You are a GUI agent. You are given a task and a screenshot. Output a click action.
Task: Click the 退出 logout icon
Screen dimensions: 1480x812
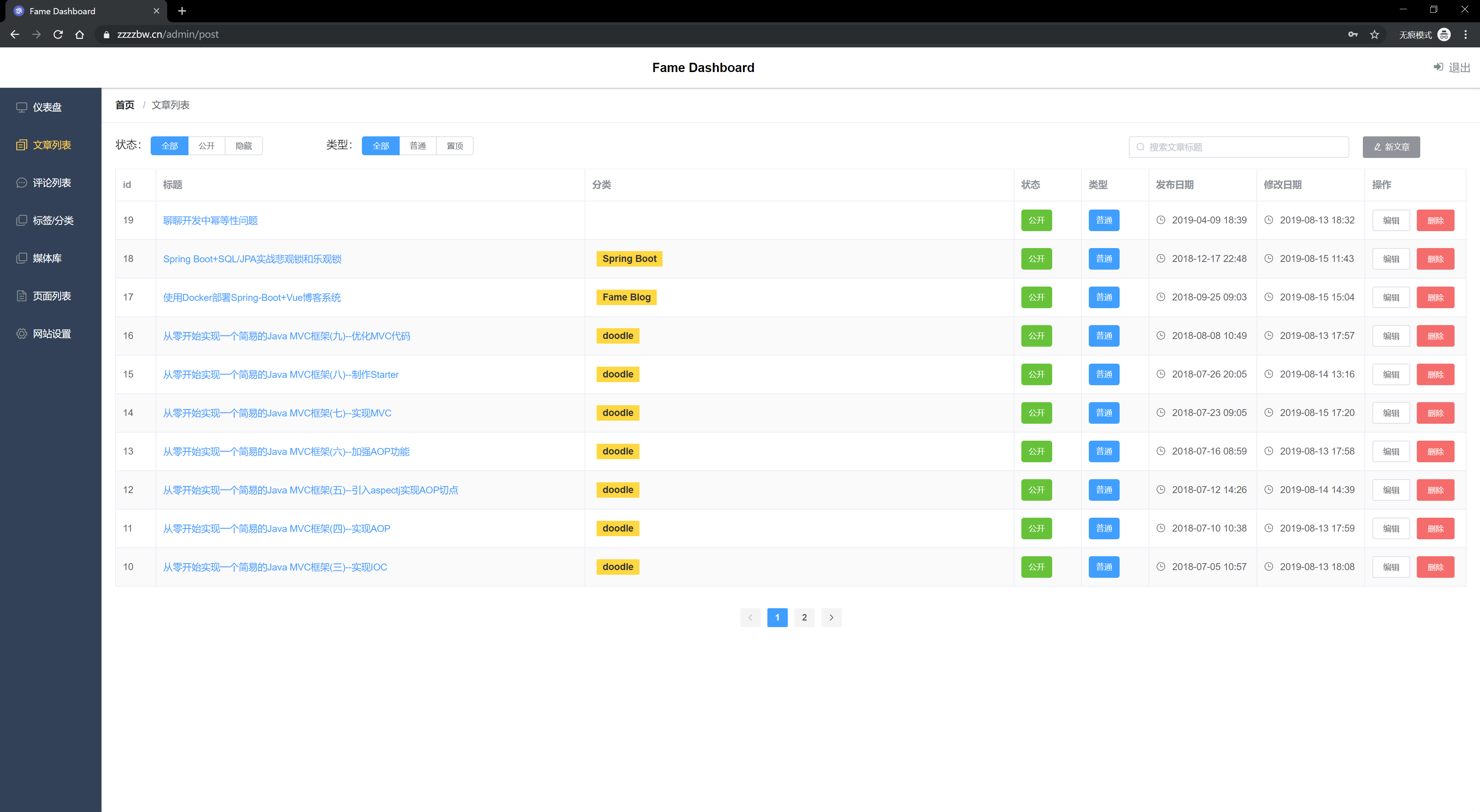pos(1438,67)
